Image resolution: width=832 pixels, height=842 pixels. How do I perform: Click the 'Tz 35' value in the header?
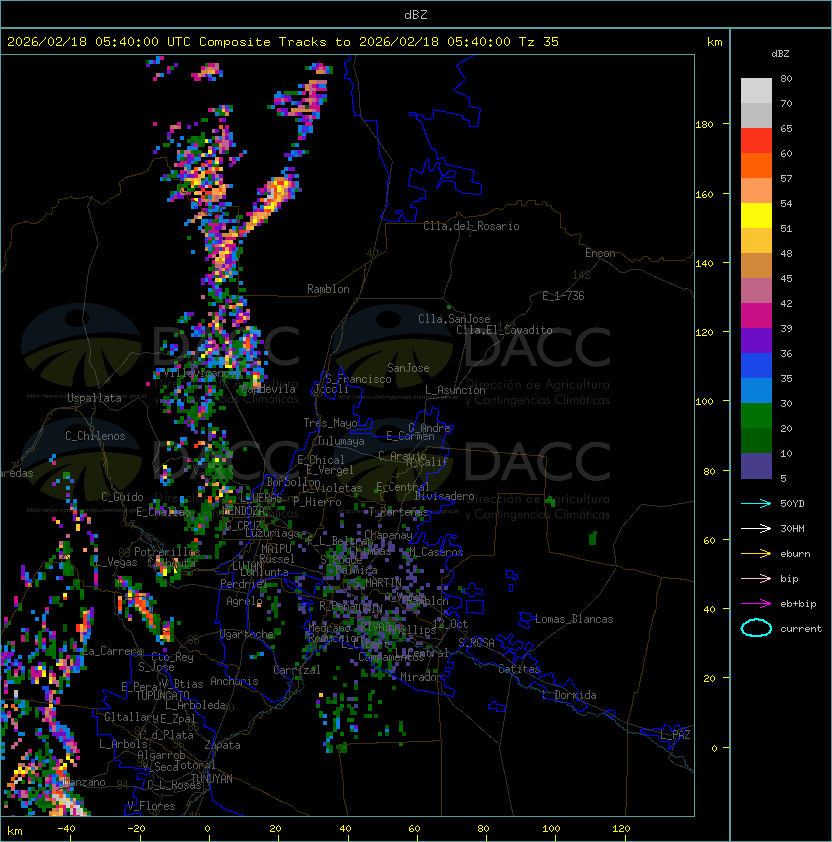539,42
